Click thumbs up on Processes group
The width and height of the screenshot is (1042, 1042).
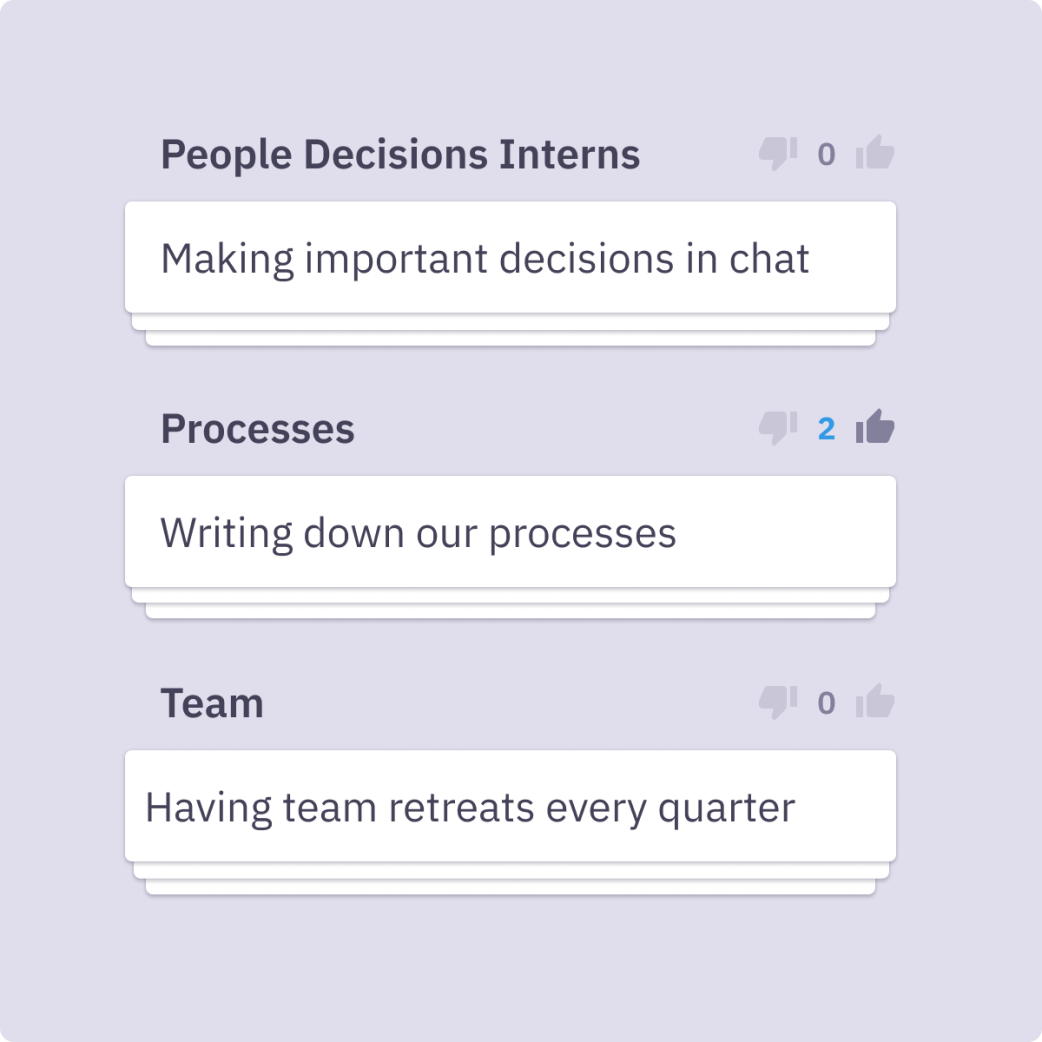pyautogui.click(x=875, y=427)
